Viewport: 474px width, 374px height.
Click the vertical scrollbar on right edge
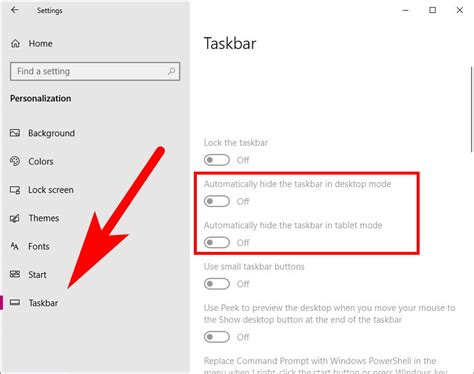[472, 109]
